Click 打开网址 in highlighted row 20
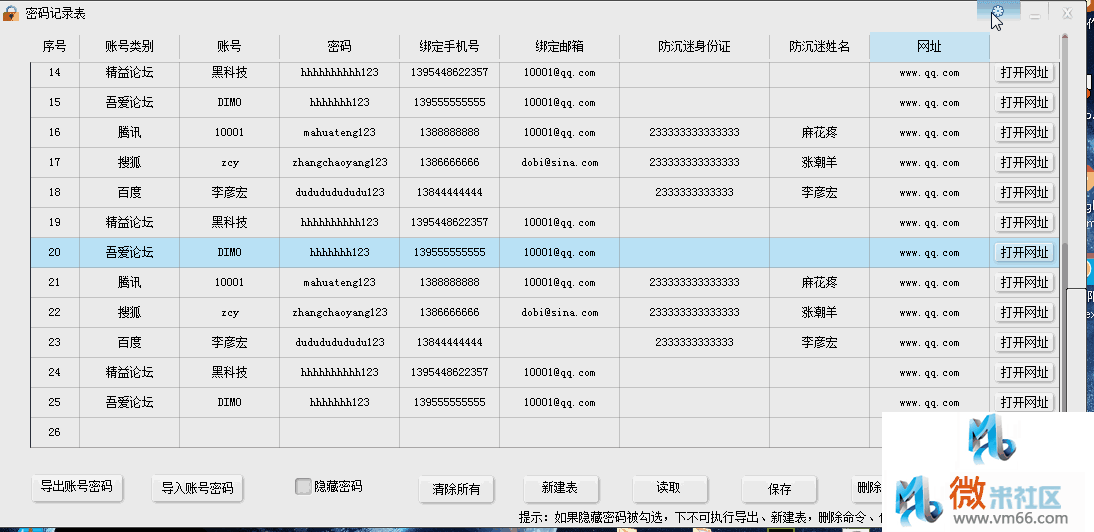The height and width of the screenshot is (532, 1094). coord(1024,252)
